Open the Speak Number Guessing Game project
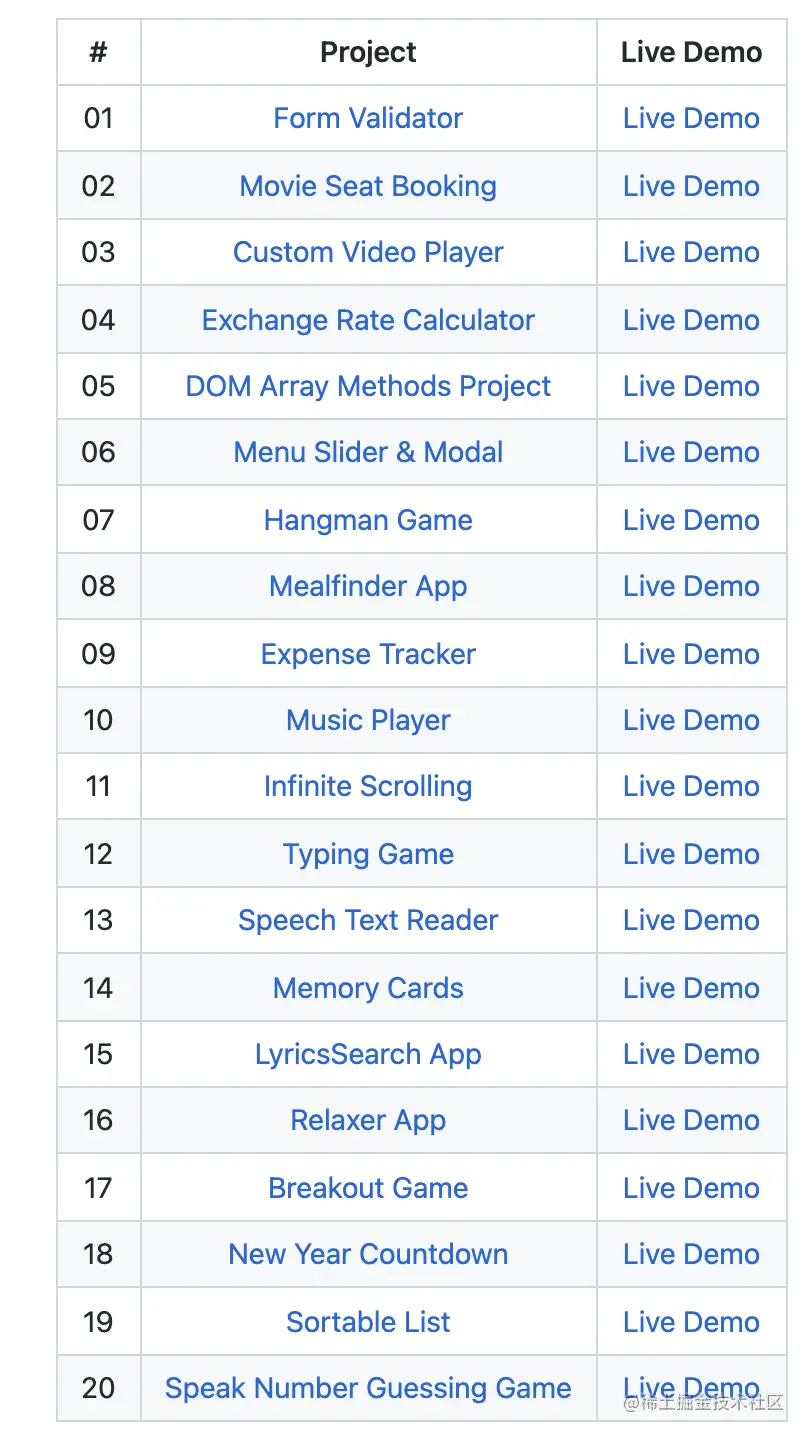810x1438 pixels. pos(368,1388)
